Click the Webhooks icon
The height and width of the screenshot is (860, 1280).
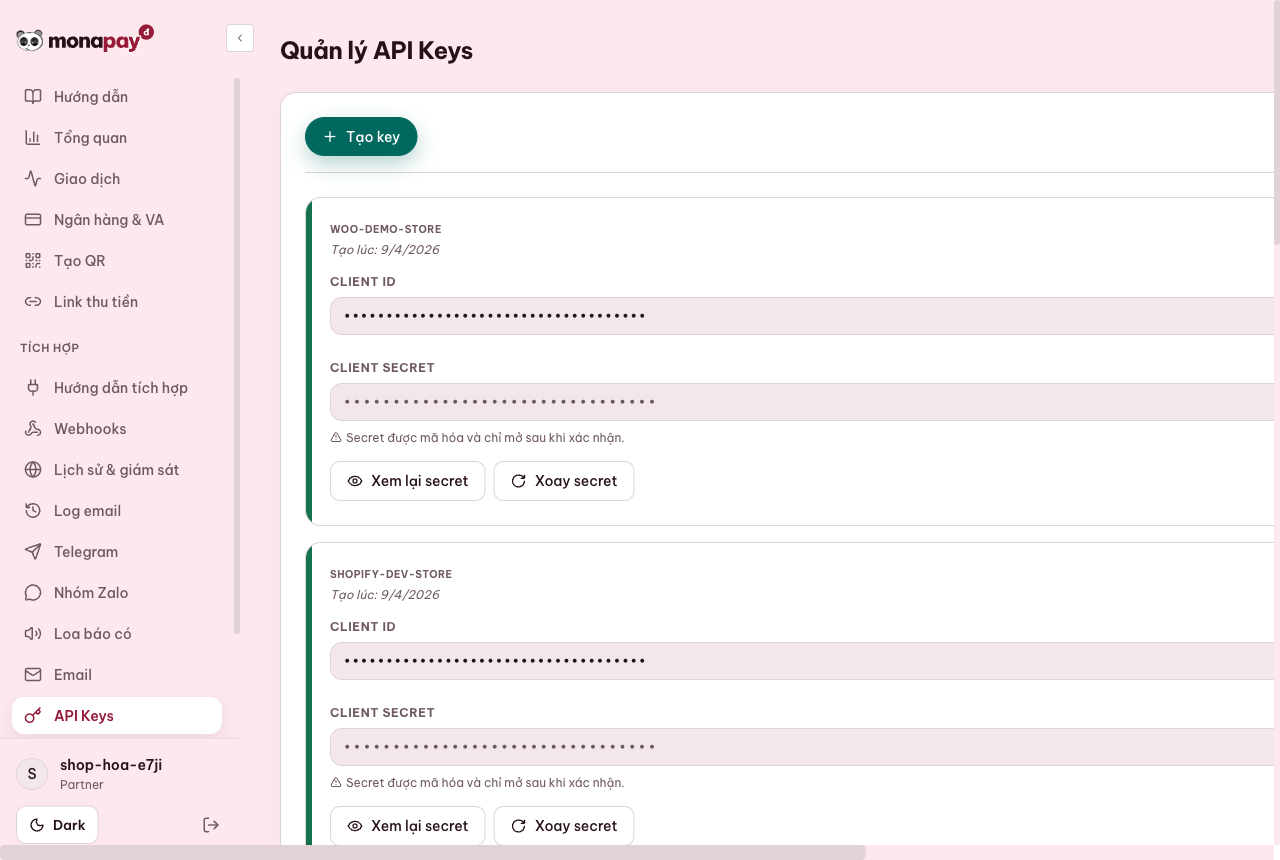(33, 429)
